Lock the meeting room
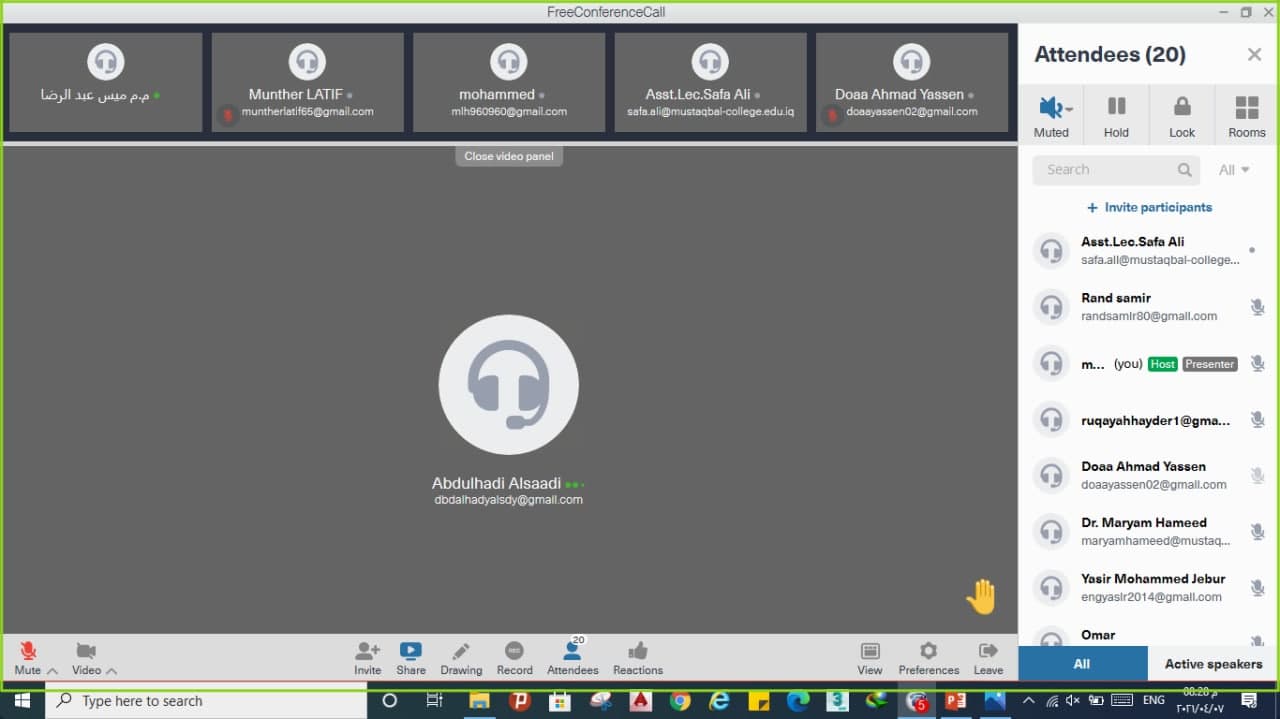Screen dimensions: 1280x719 coord(1182,113)
